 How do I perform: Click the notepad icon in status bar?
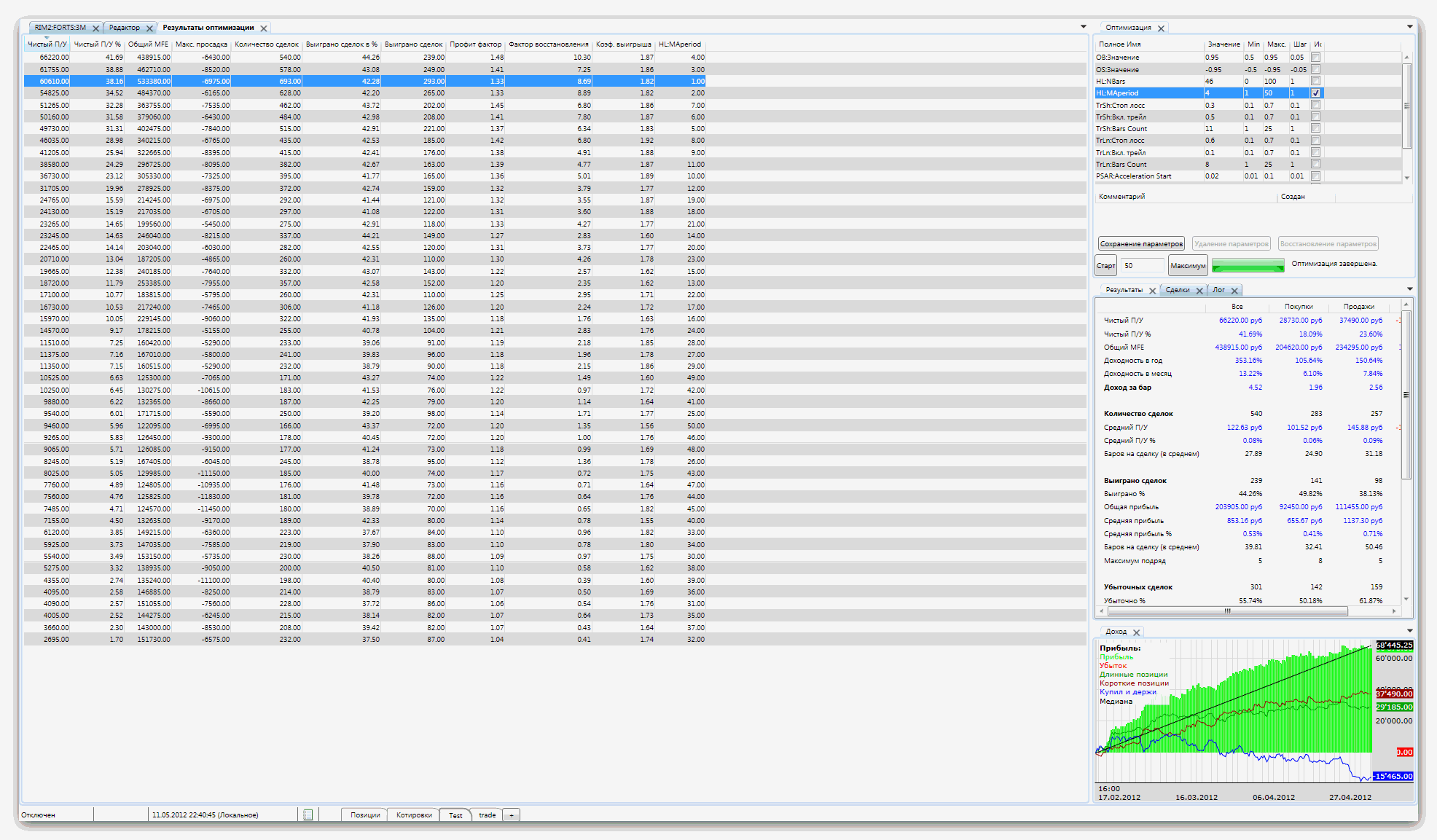point(308,815)
